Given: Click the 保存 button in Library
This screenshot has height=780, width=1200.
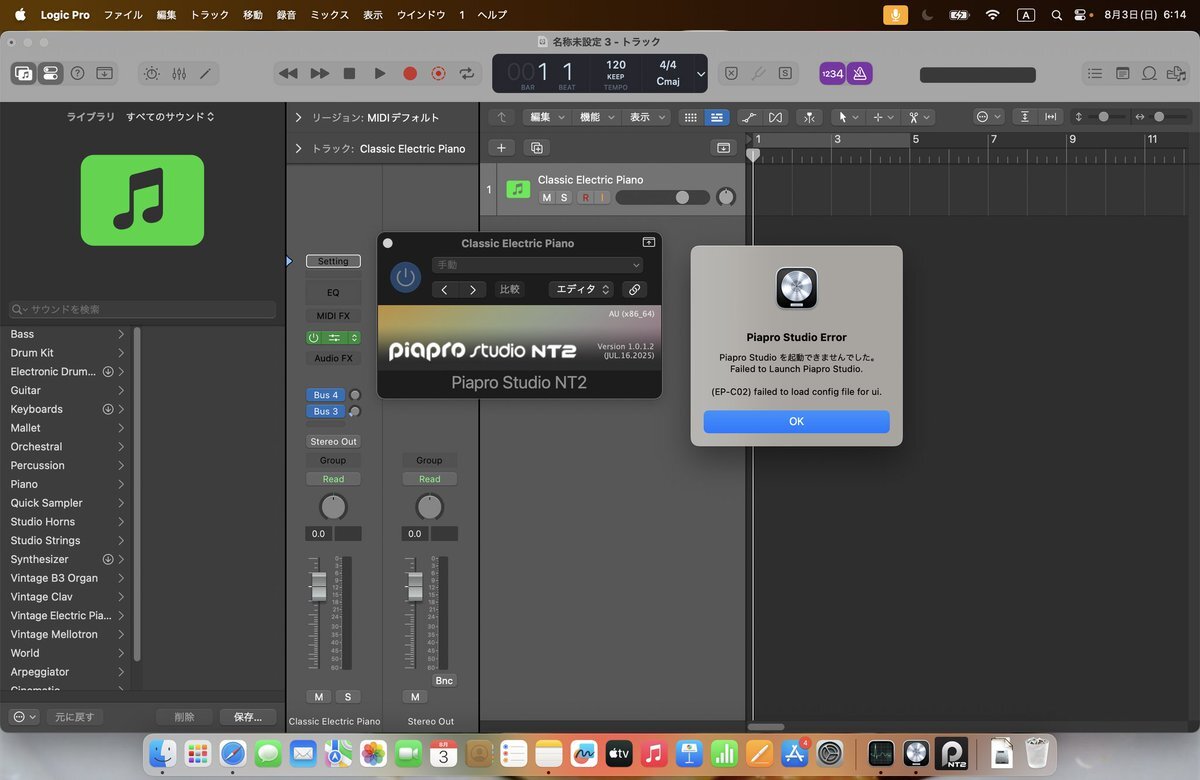Looking at the screenshot, I should point(248,717).
